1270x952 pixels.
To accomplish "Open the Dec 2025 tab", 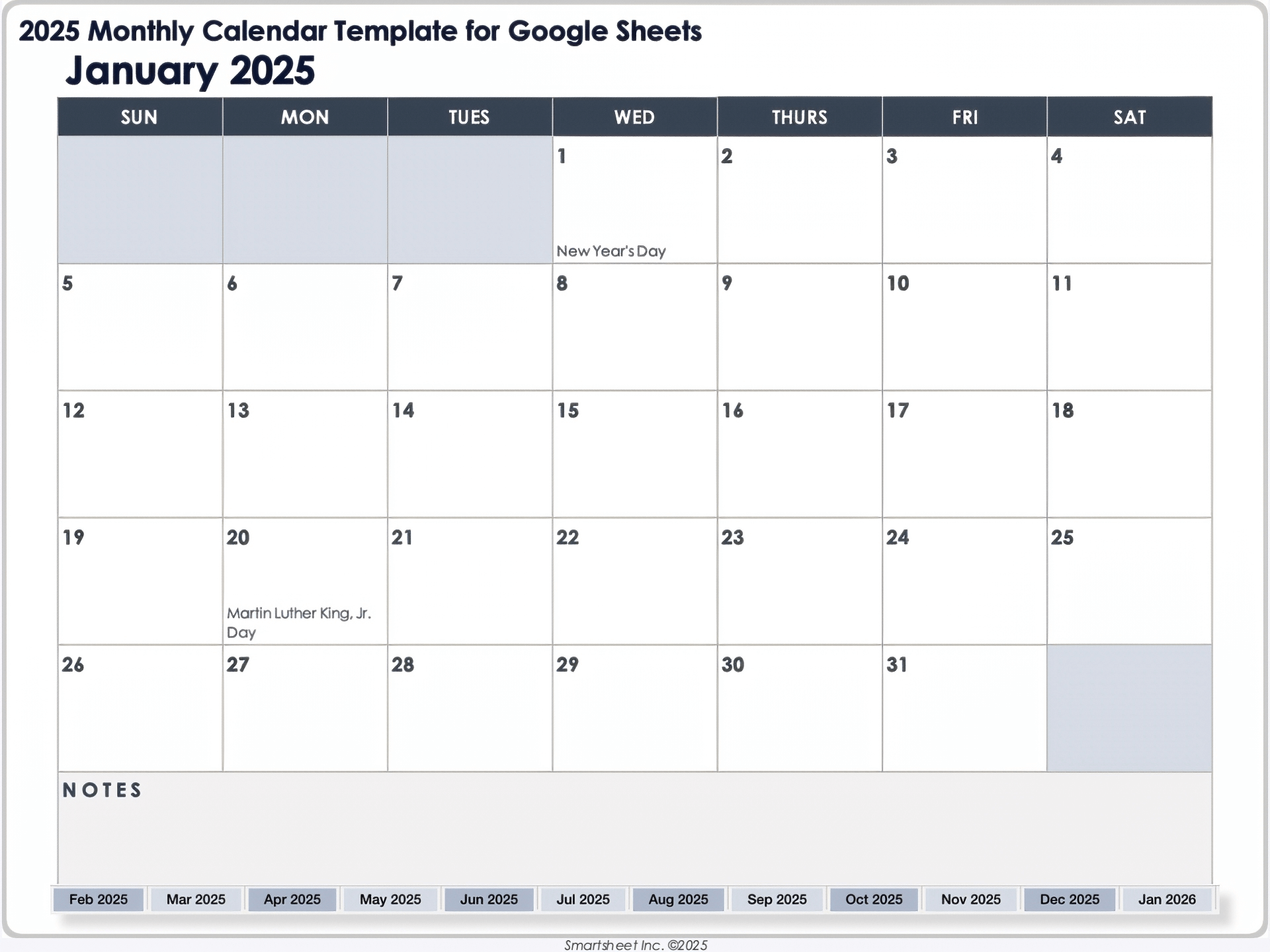I will click(1069, 899).
